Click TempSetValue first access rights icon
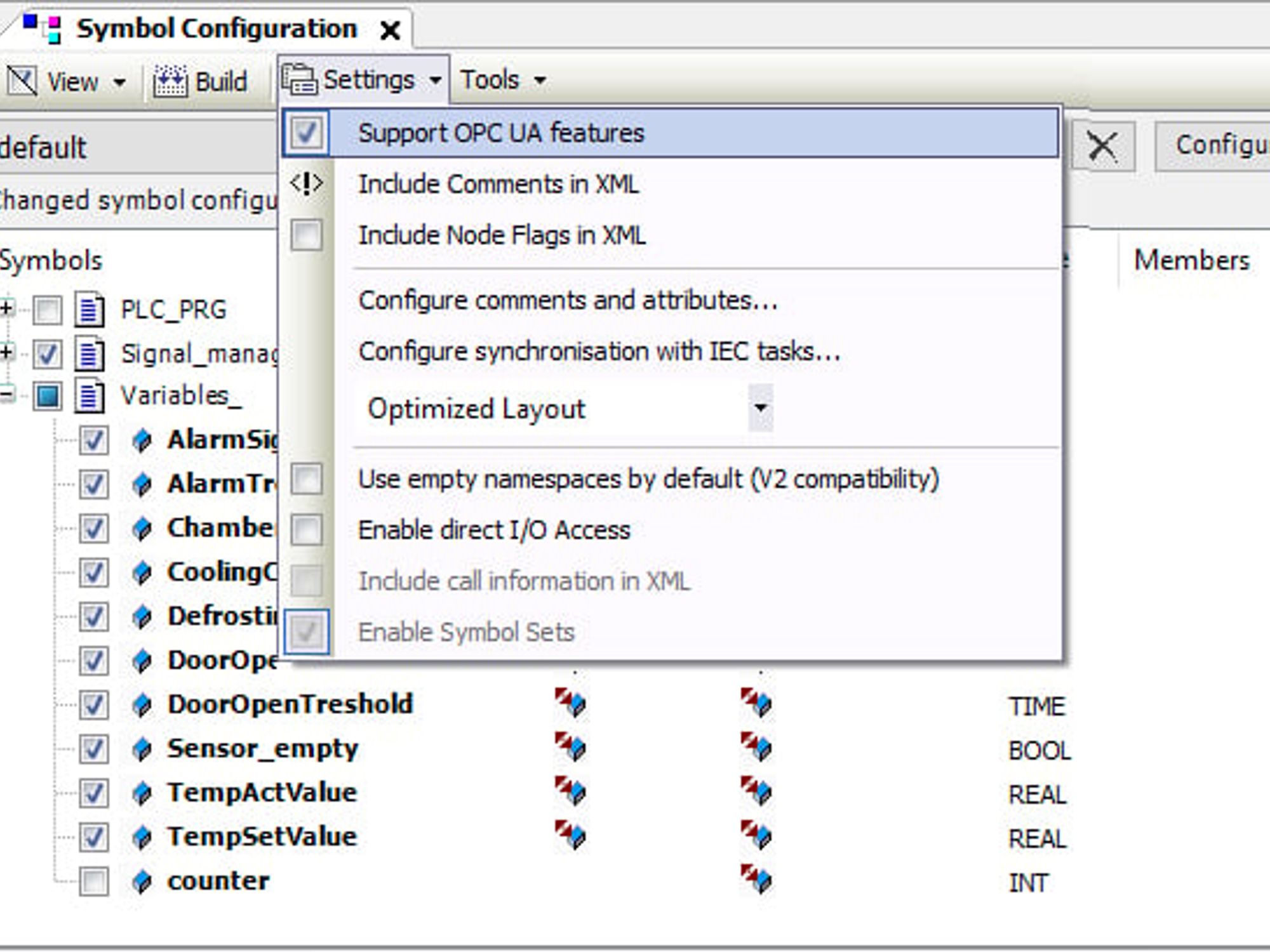1270x952 pixels. point(570,835)
